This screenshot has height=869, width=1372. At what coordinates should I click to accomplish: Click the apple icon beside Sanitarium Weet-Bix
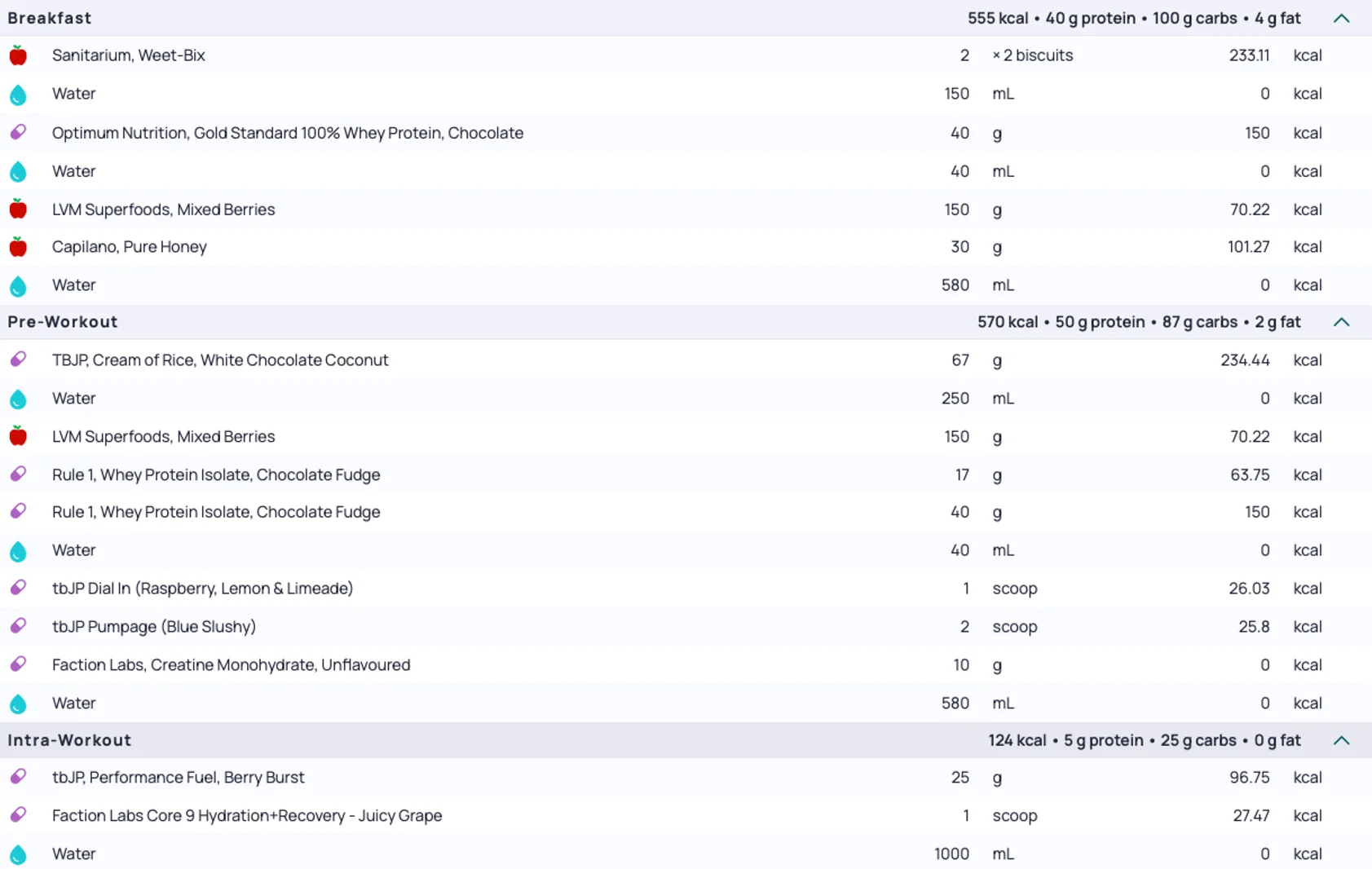coord(18,55)
